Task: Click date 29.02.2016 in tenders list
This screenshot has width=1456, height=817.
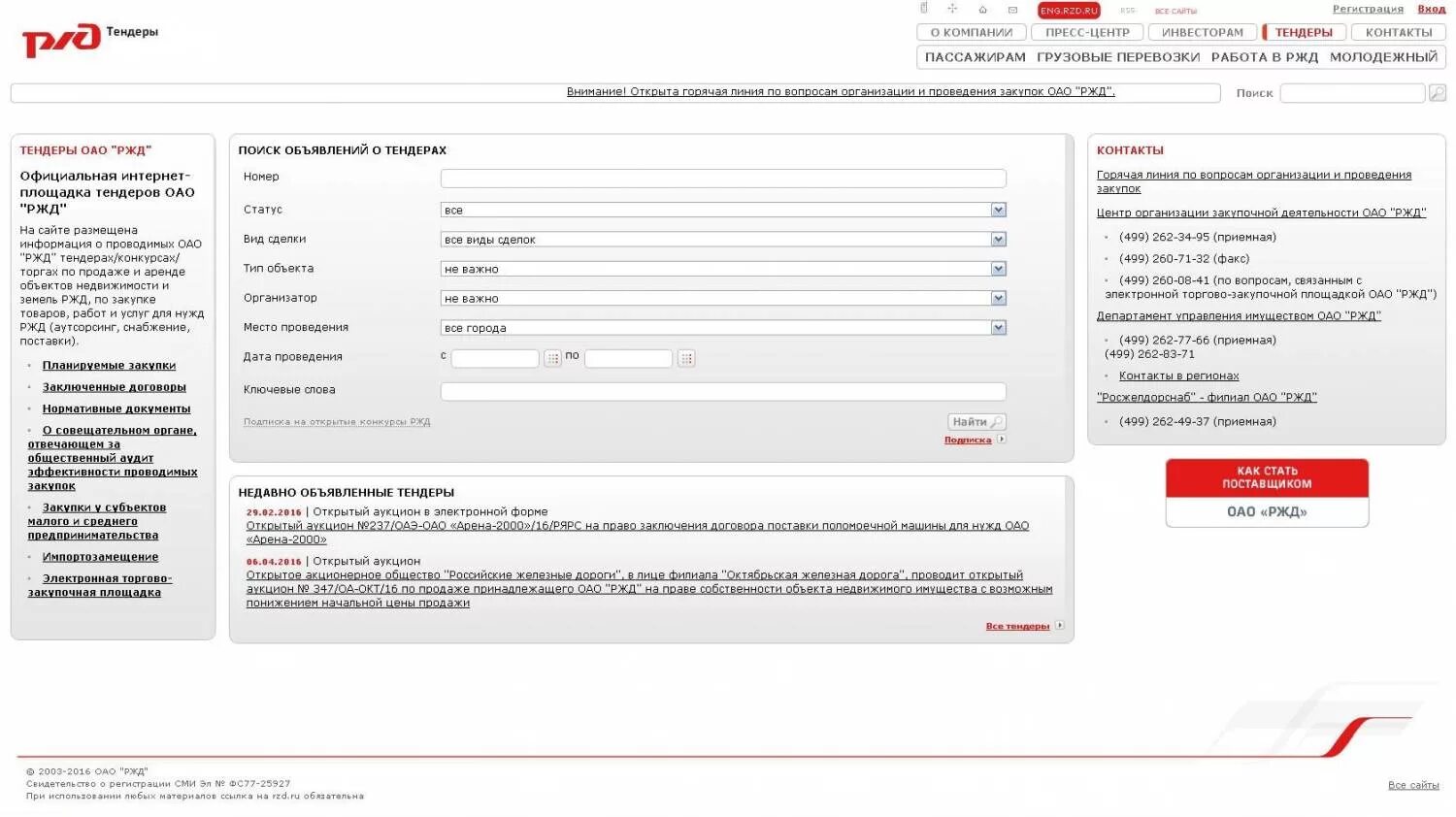Action: pos(274,512)
